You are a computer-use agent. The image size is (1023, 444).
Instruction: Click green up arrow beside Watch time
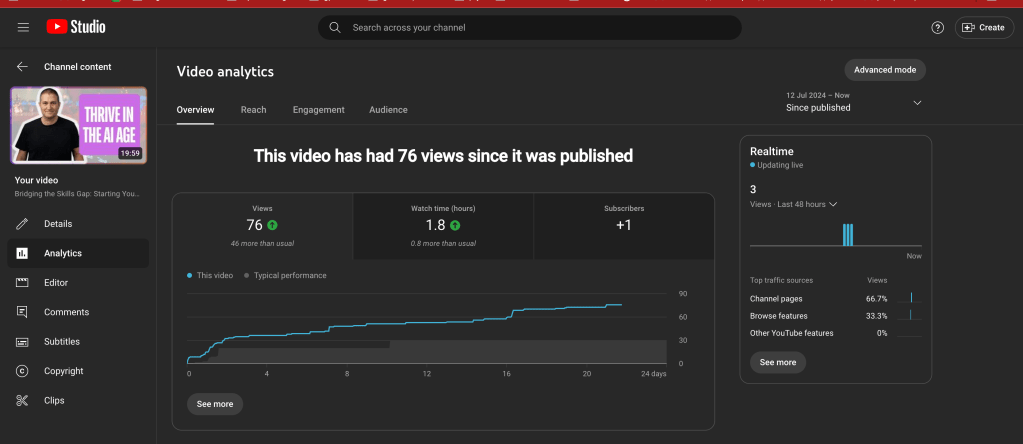[x=455, y=226]
